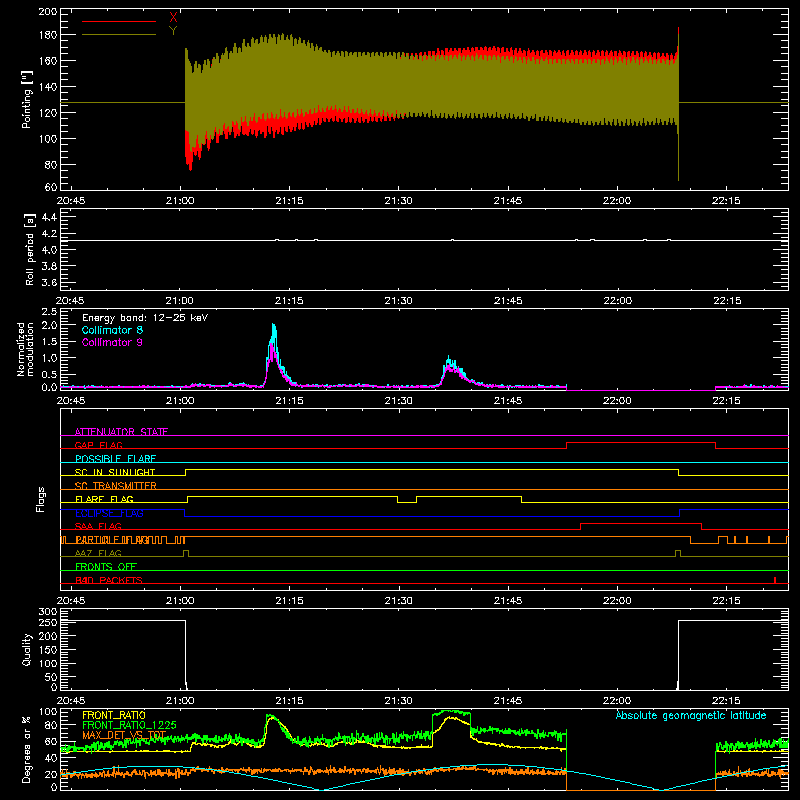Click the FLARE_FLAG label

click(x=104, y=499)
